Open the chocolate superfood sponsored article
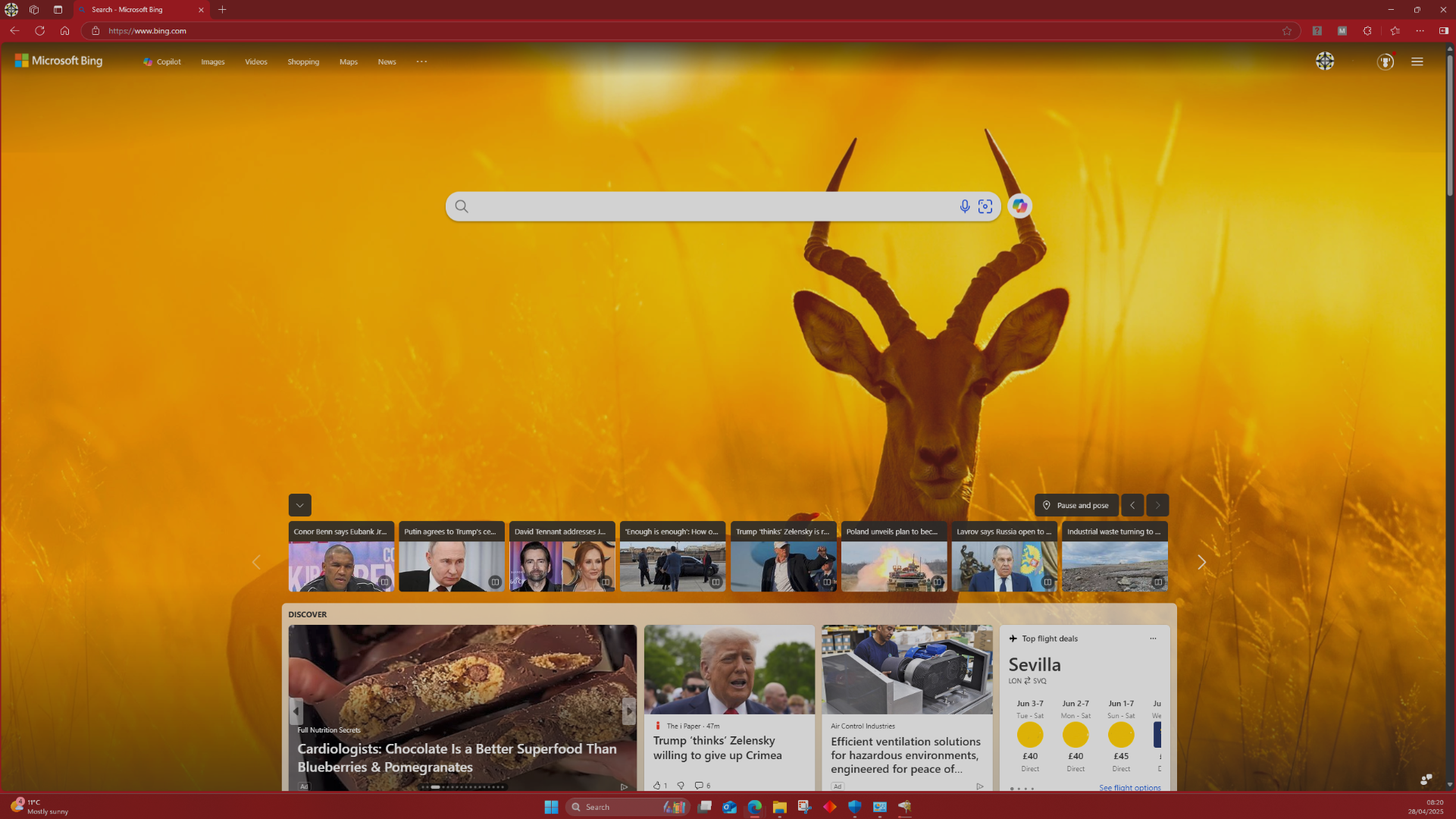The height and width of the screenshot is (819, 1456). click(x=457, y=758)
